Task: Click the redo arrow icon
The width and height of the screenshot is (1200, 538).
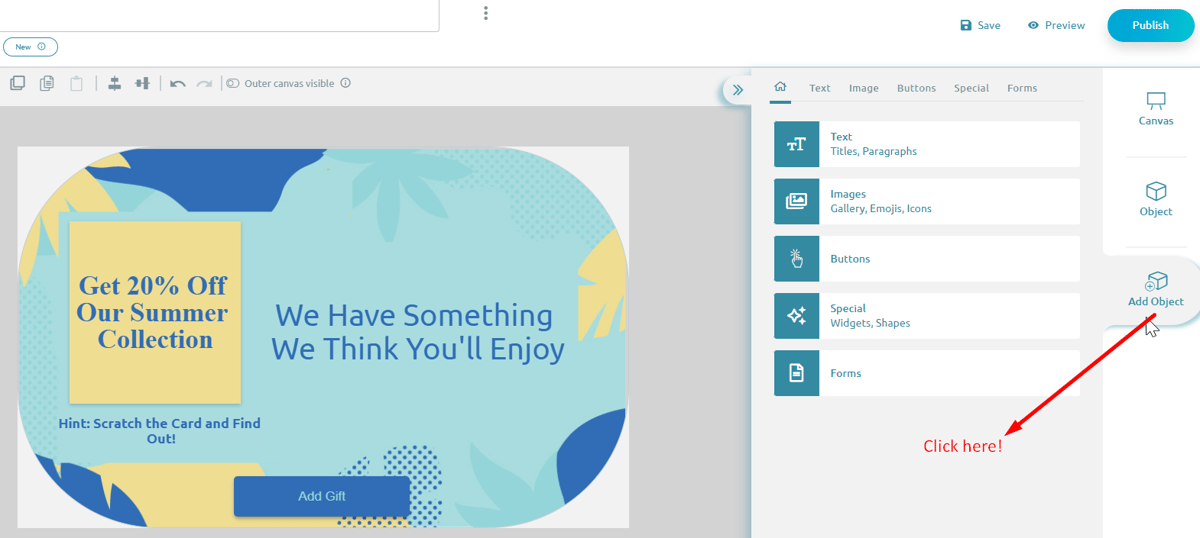Action: [x=204, y=84]
